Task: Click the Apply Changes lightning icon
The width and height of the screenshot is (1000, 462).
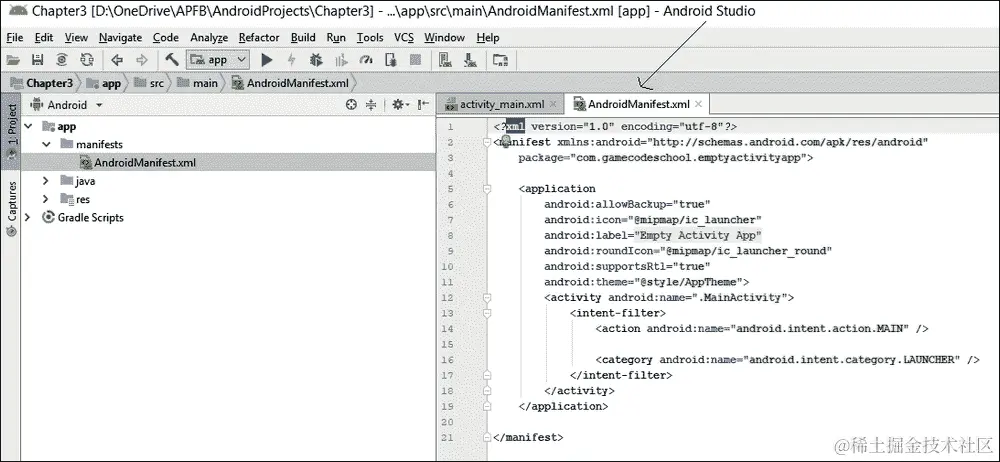Action: pyautogui.click(x=291, y=60)
